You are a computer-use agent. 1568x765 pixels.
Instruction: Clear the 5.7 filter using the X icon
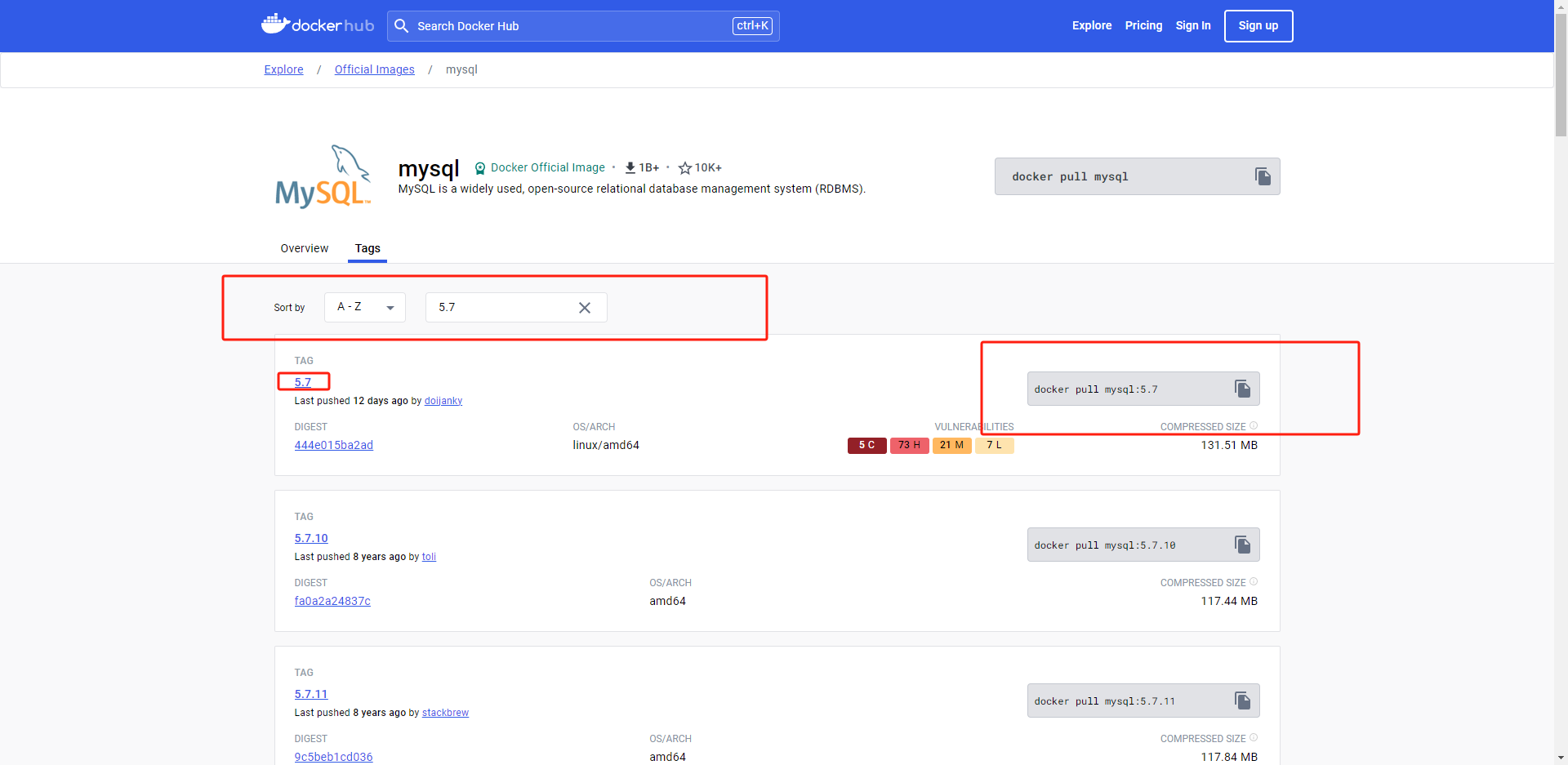coord(584,308)
